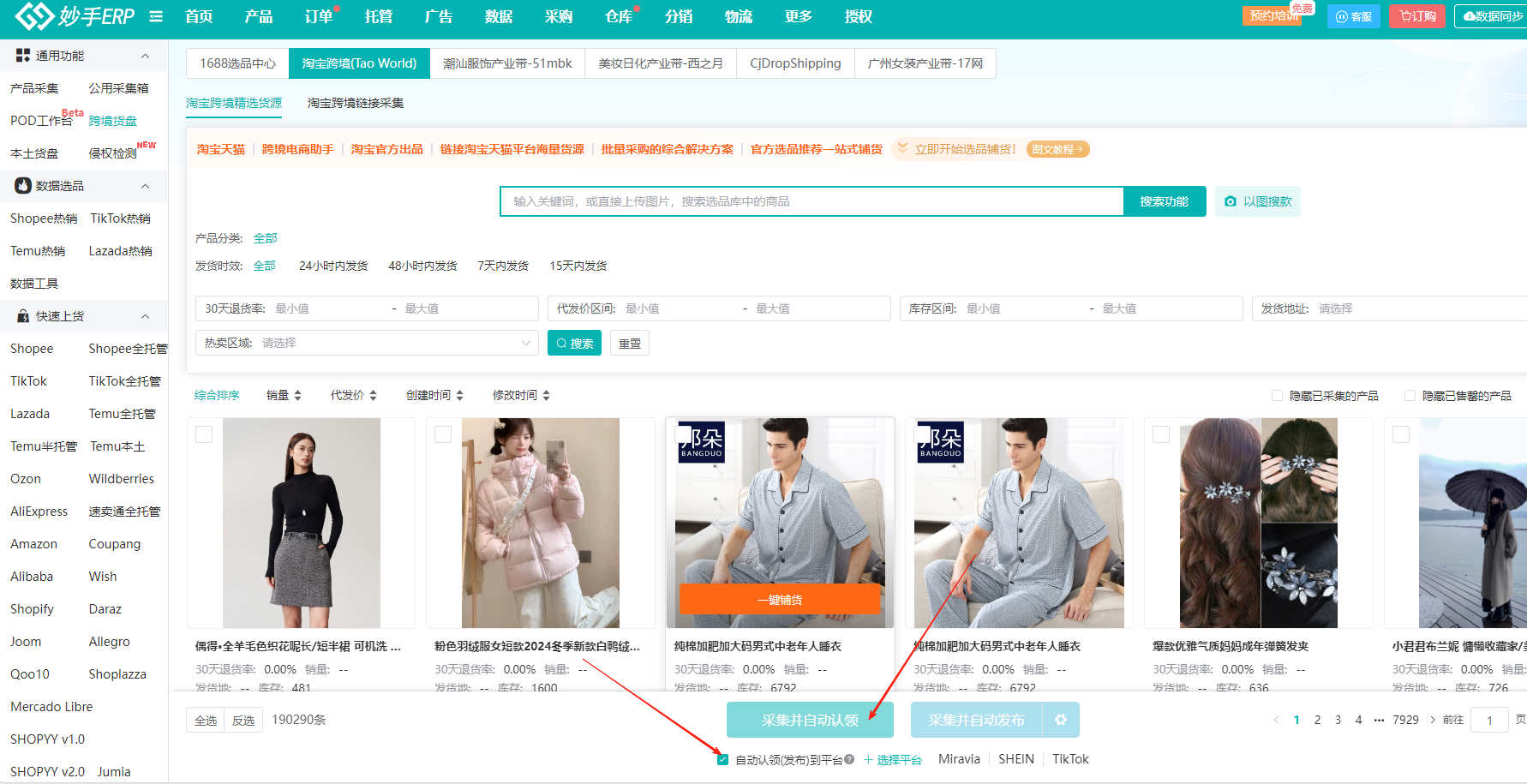Click the 通用功能 grid icon
The height and width of the screenshot is (784, 1527).
click(23, 55)
